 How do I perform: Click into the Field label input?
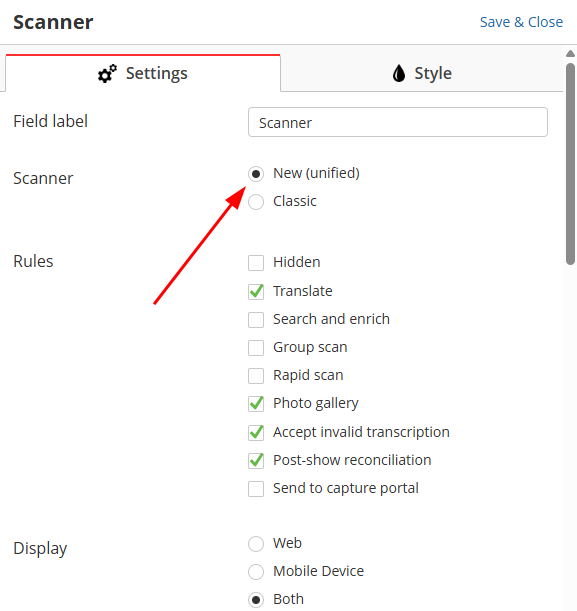[397, 122]
